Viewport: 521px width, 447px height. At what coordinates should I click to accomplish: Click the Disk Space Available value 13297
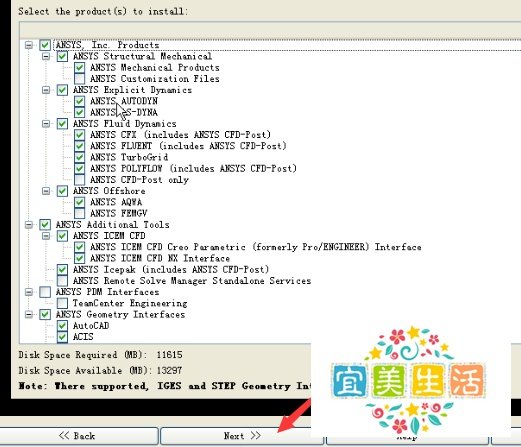click(x=169, y=370)
